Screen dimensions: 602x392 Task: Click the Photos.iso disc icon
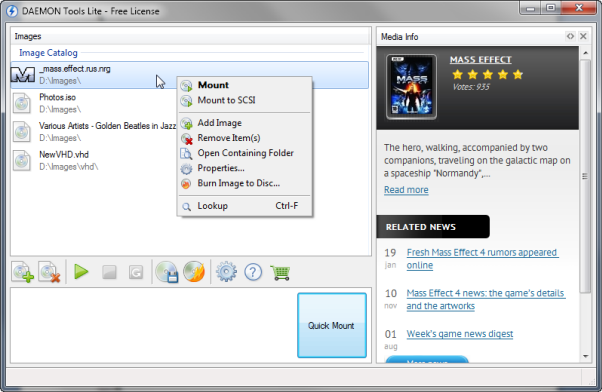click(22, 103)
